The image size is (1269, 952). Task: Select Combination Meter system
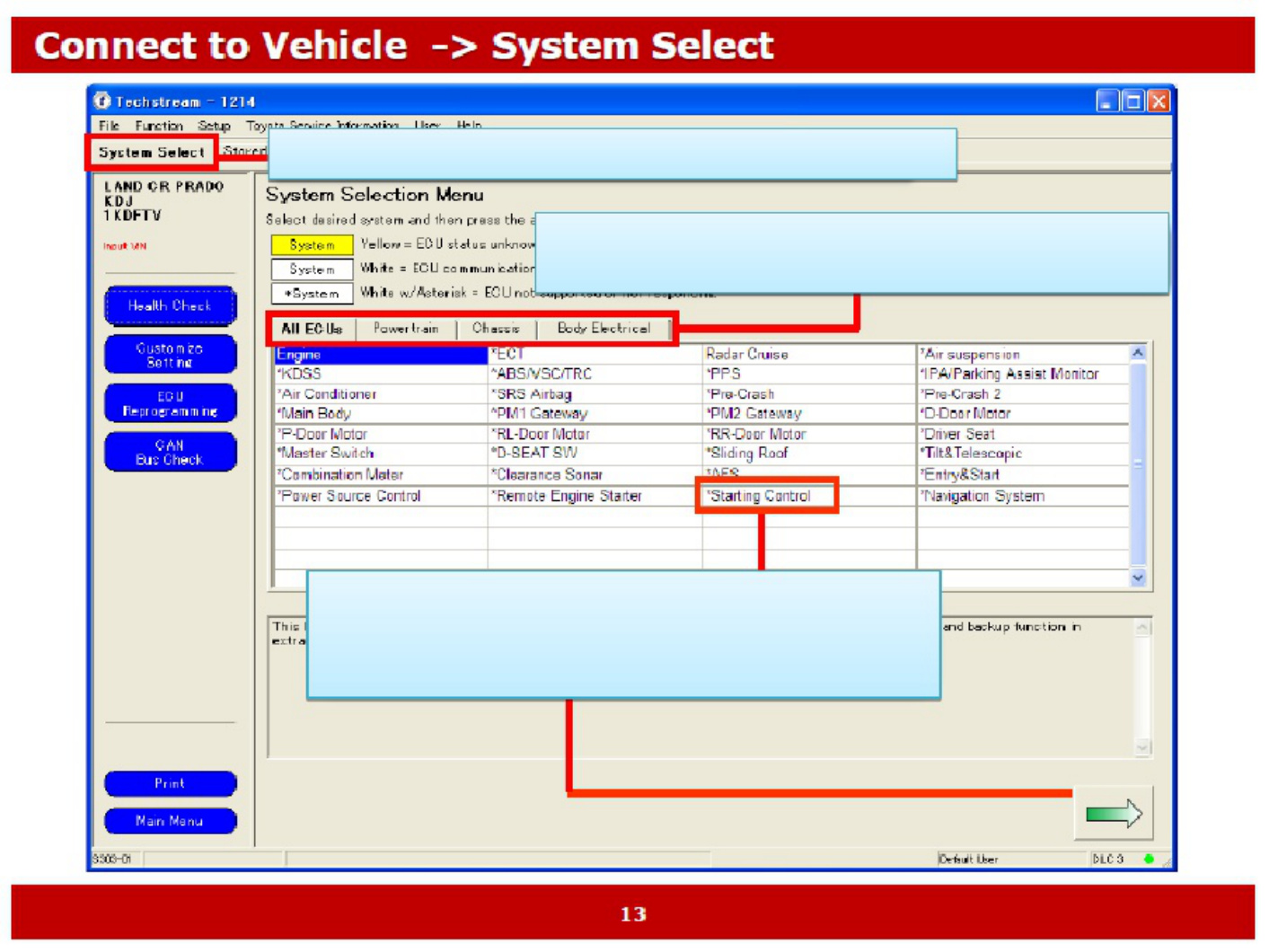[x=381, y=474]
